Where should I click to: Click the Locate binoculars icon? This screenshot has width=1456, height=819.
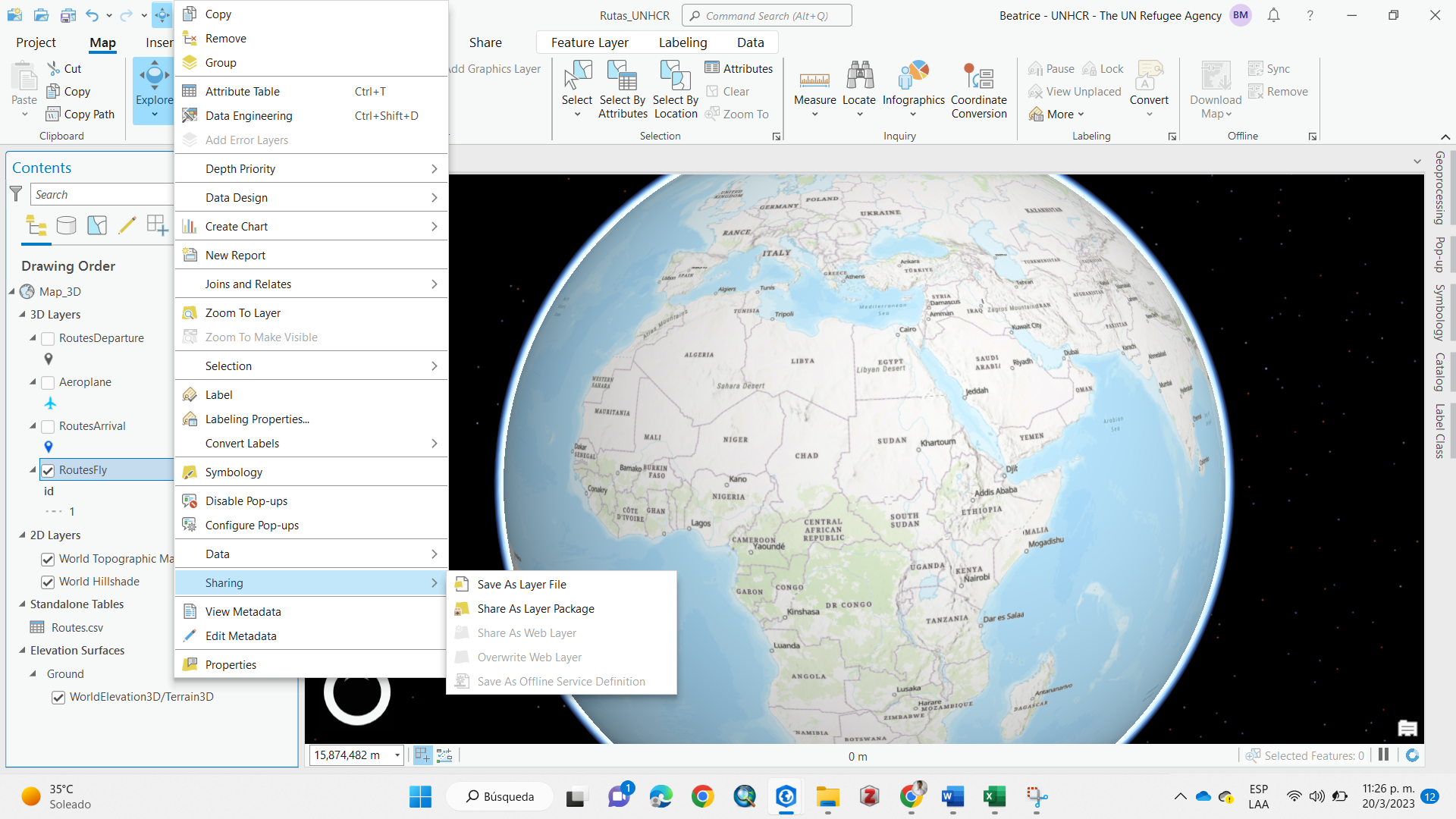point(859,76)
